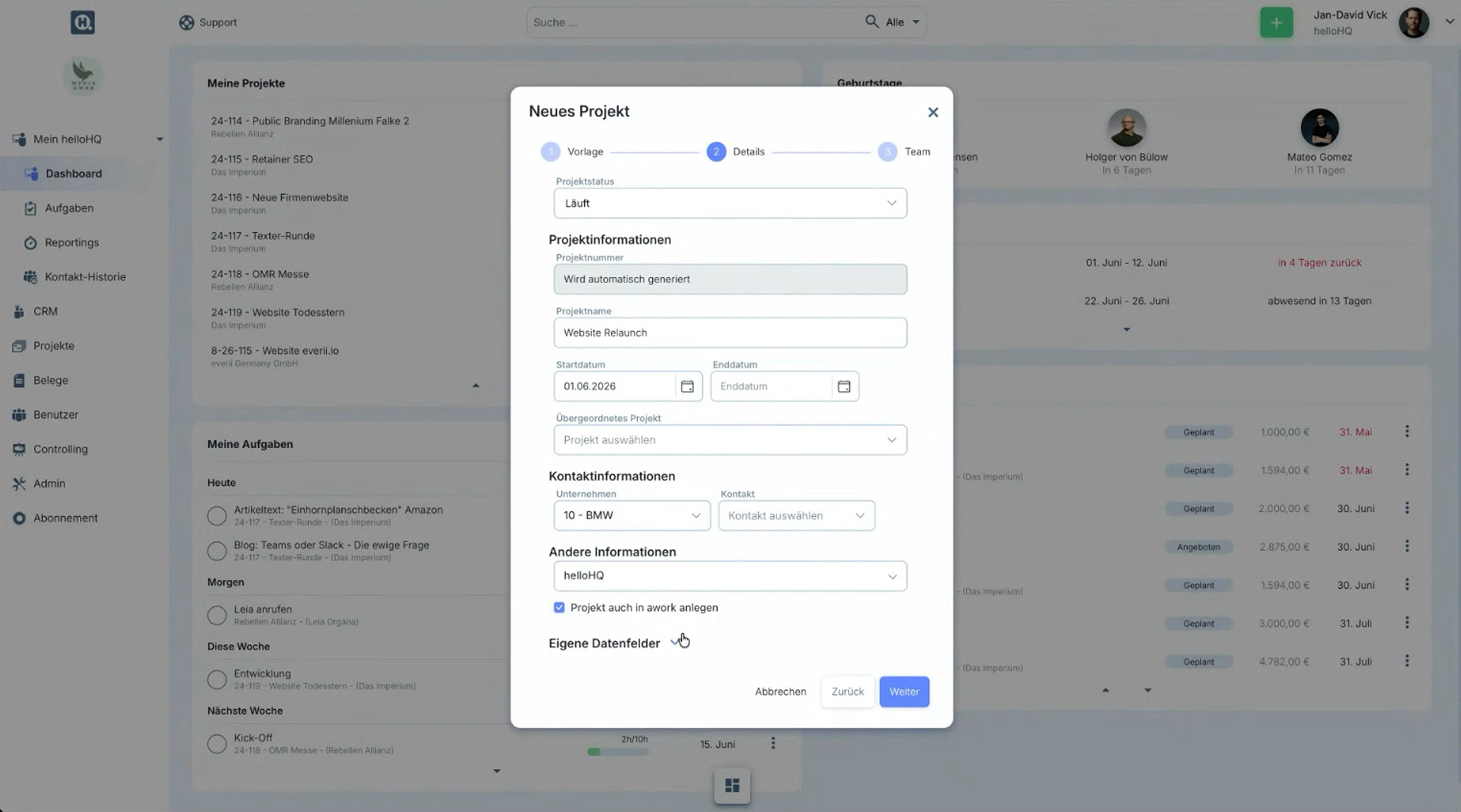Image resolution: width=1461 pixels, height=812 pixels.
Task: Open the Startdatum calendar picker
Action: 687,386
